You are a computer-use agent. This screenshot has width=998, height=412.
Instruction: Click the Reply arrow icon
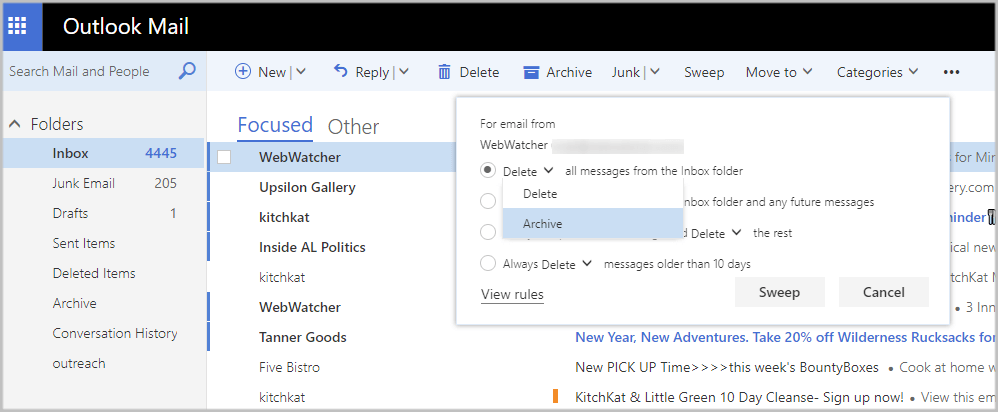coord(341,71)
